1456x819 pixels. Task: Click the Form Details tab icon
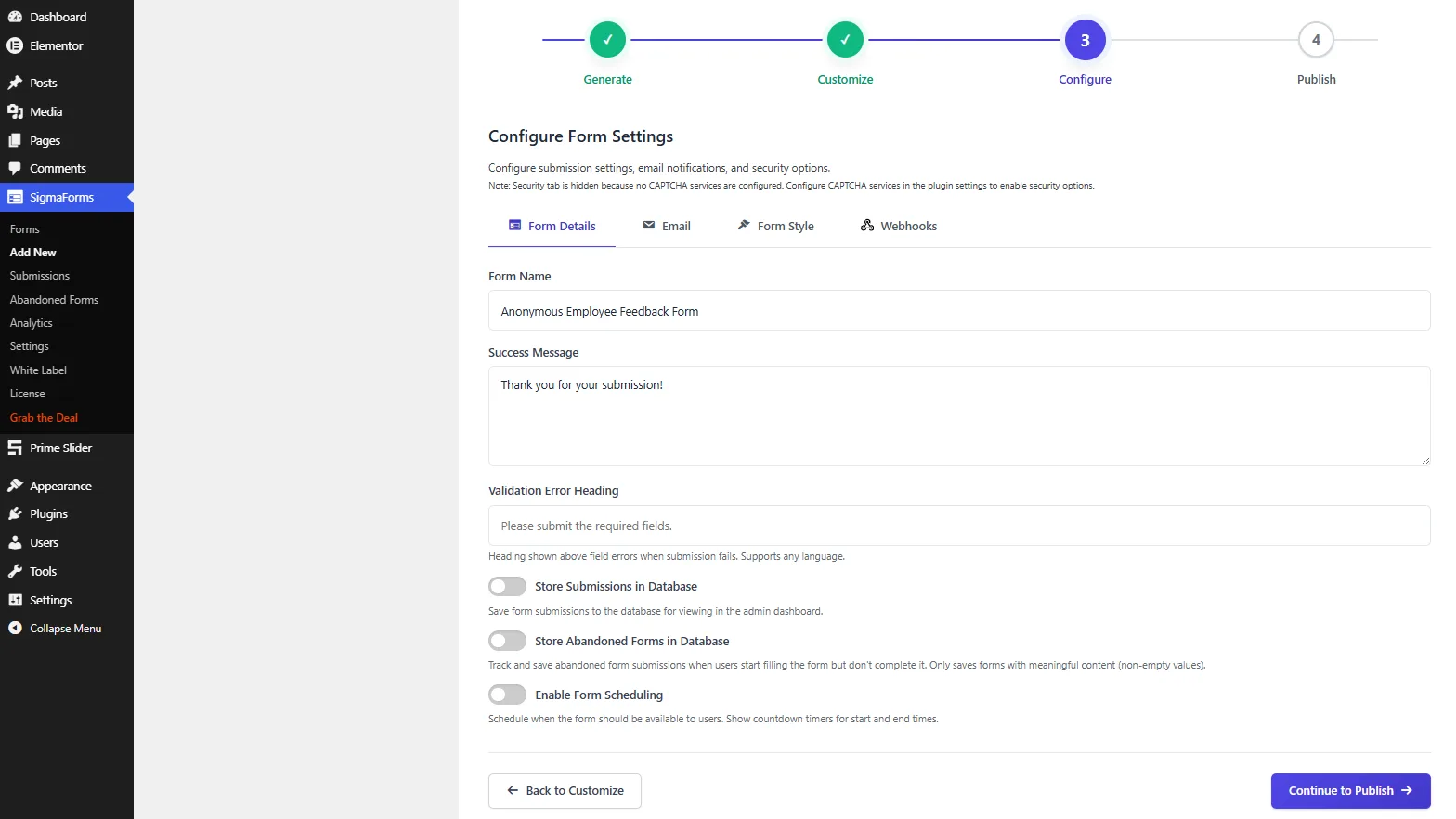514,226
